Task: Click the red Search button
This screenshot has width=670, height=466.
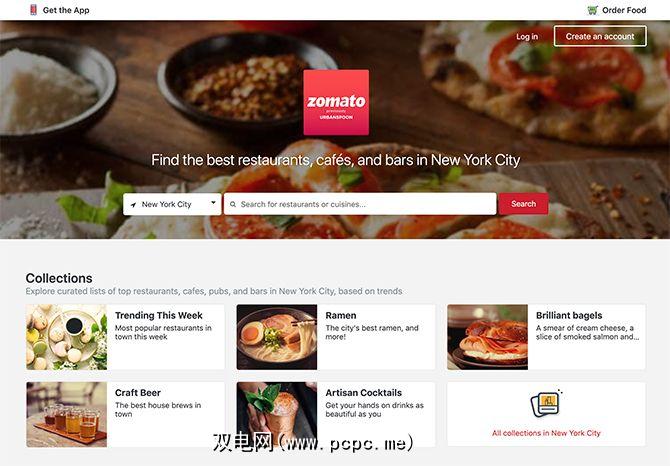Action: 523,204
